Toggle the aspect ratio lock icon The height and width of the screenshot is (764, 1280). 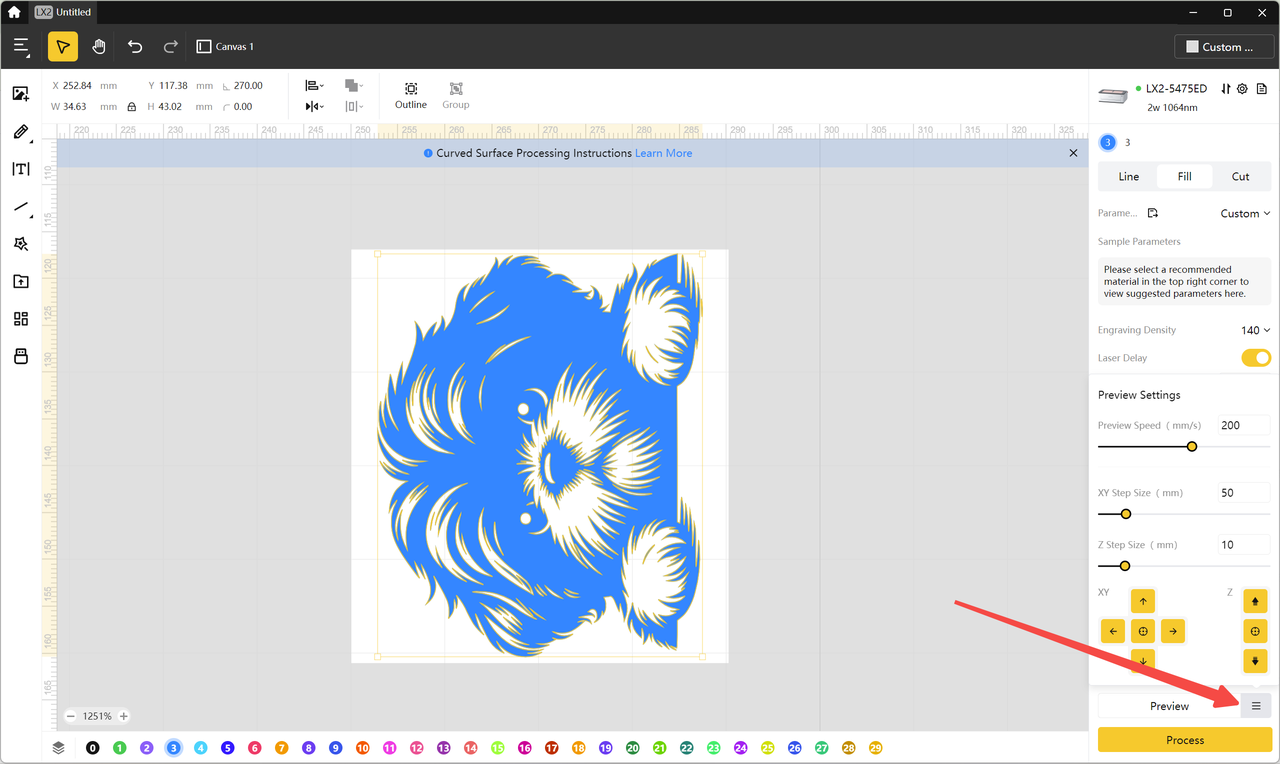(x=131, y=106)
